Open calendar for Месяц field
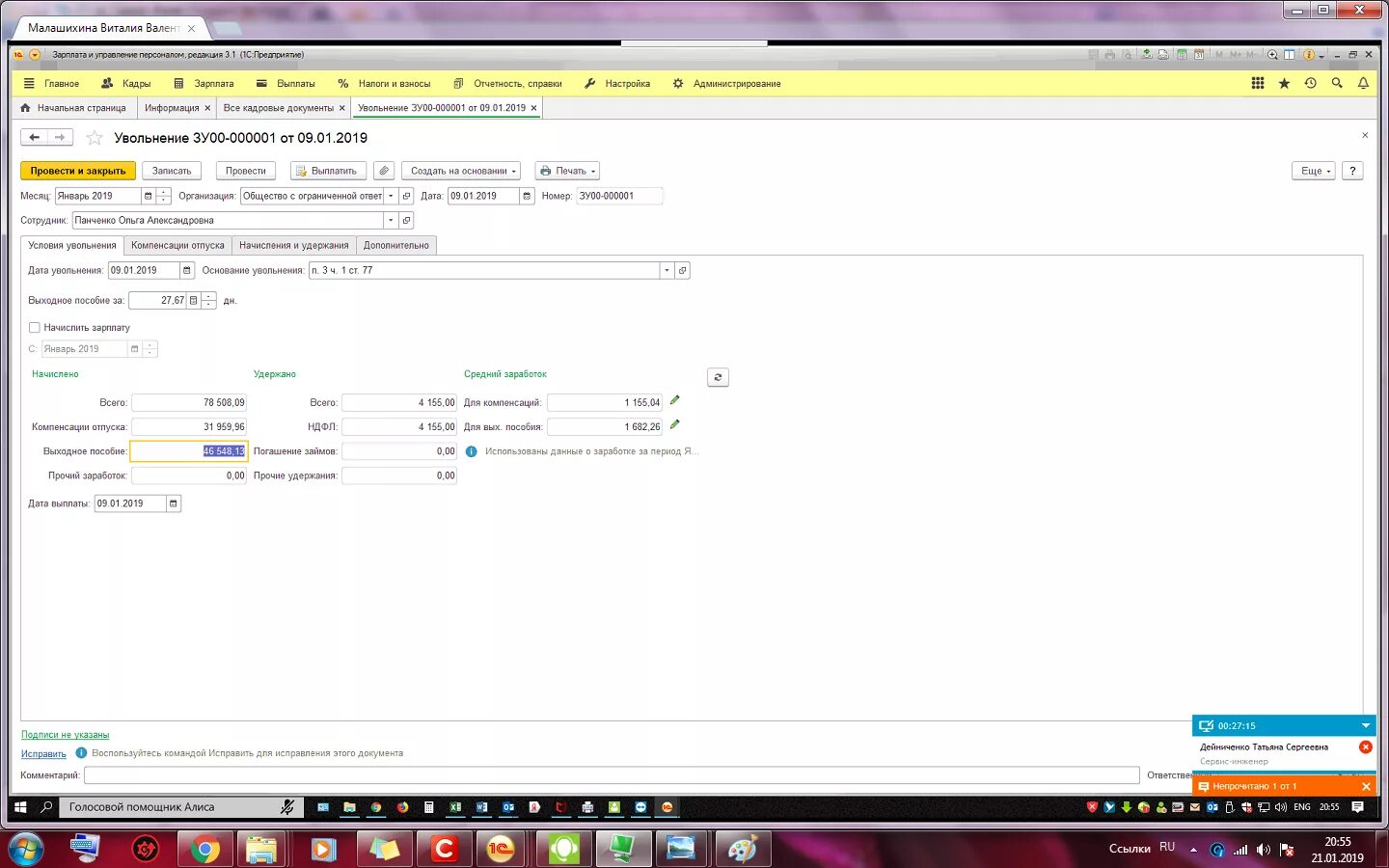Screen dimensions: 1389x868 (148, 196)
